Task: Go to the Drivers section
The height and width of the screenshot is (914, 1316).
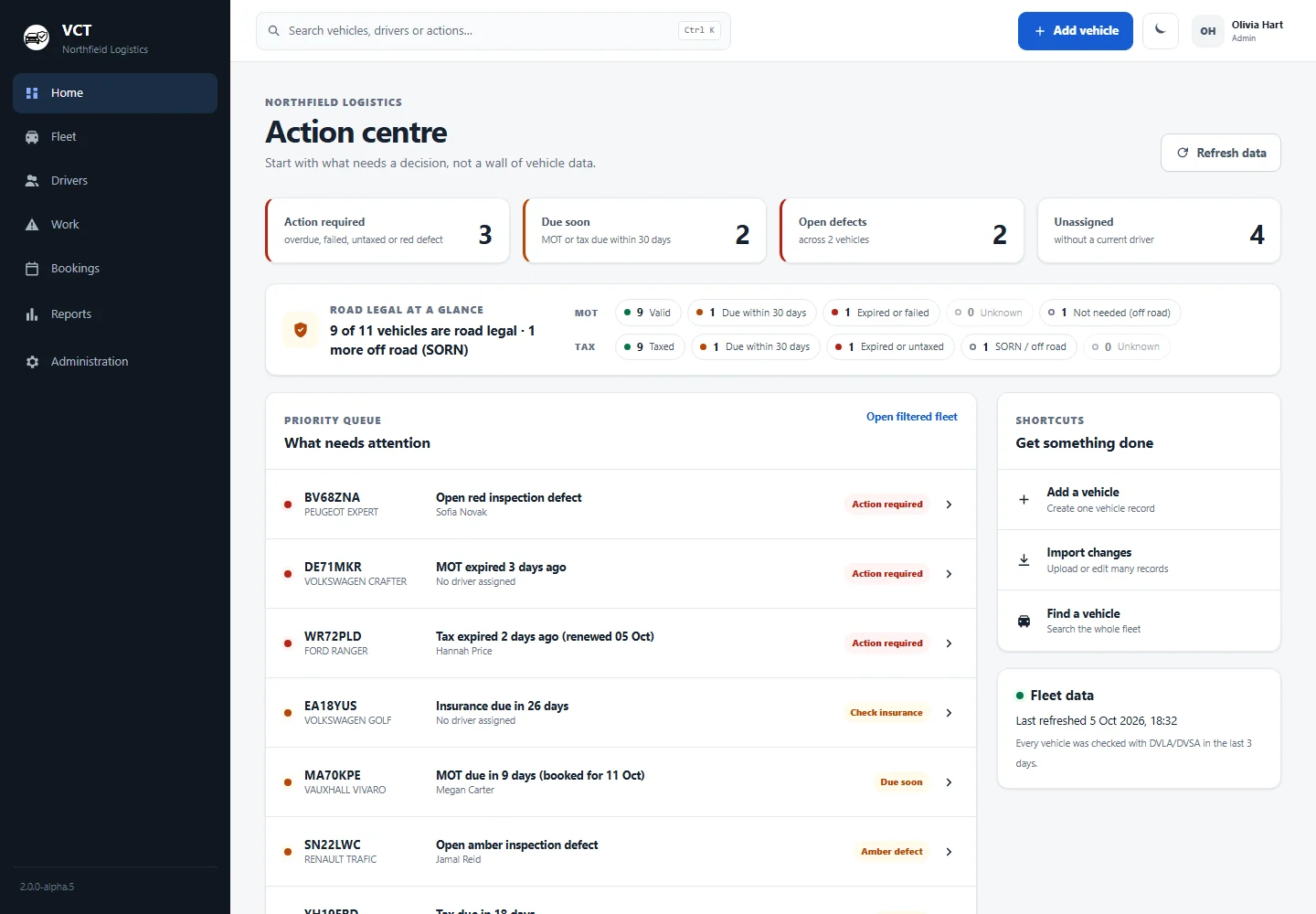Action: tap(115, 181)
